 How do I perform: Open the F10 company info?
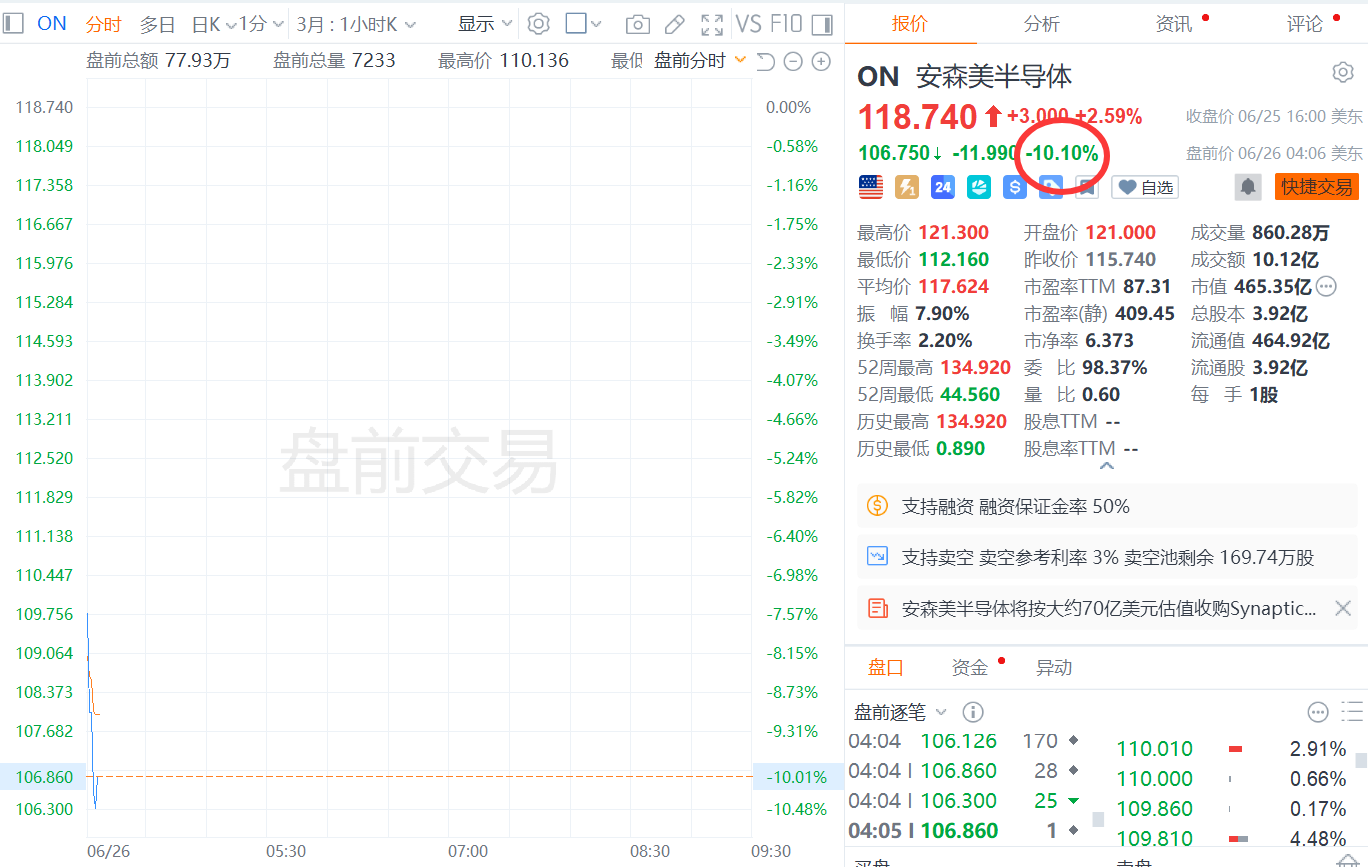click(x=787, y=24)
